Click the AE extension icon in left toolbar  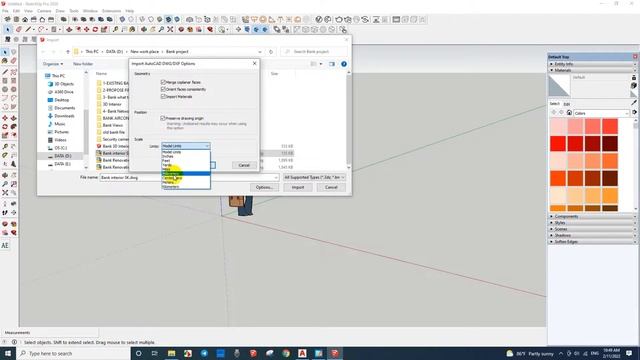coord(5,245)
